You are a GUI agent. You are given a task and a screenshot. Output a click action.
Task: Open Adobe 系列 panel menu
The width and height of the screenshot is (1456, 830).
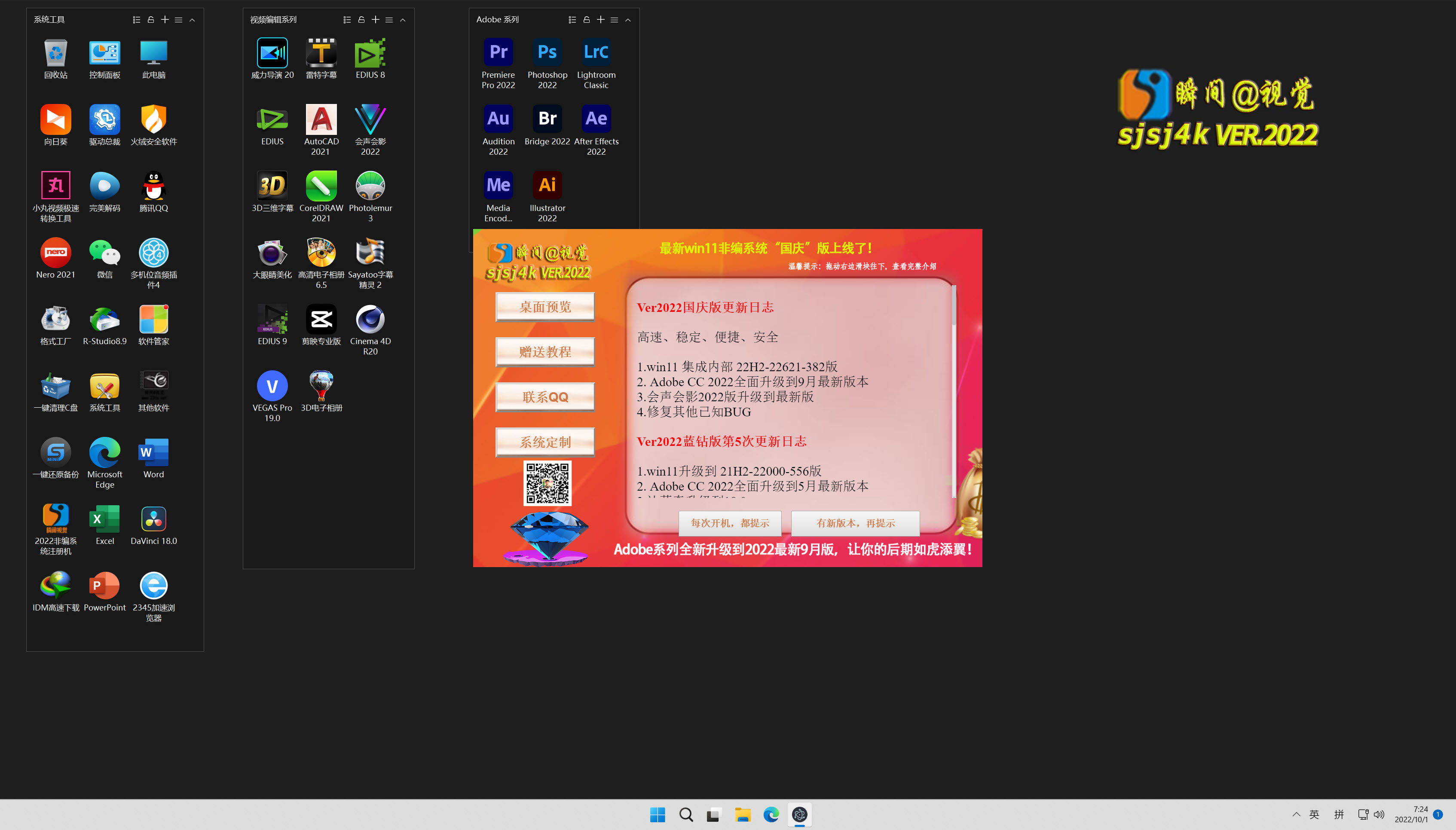614,19
